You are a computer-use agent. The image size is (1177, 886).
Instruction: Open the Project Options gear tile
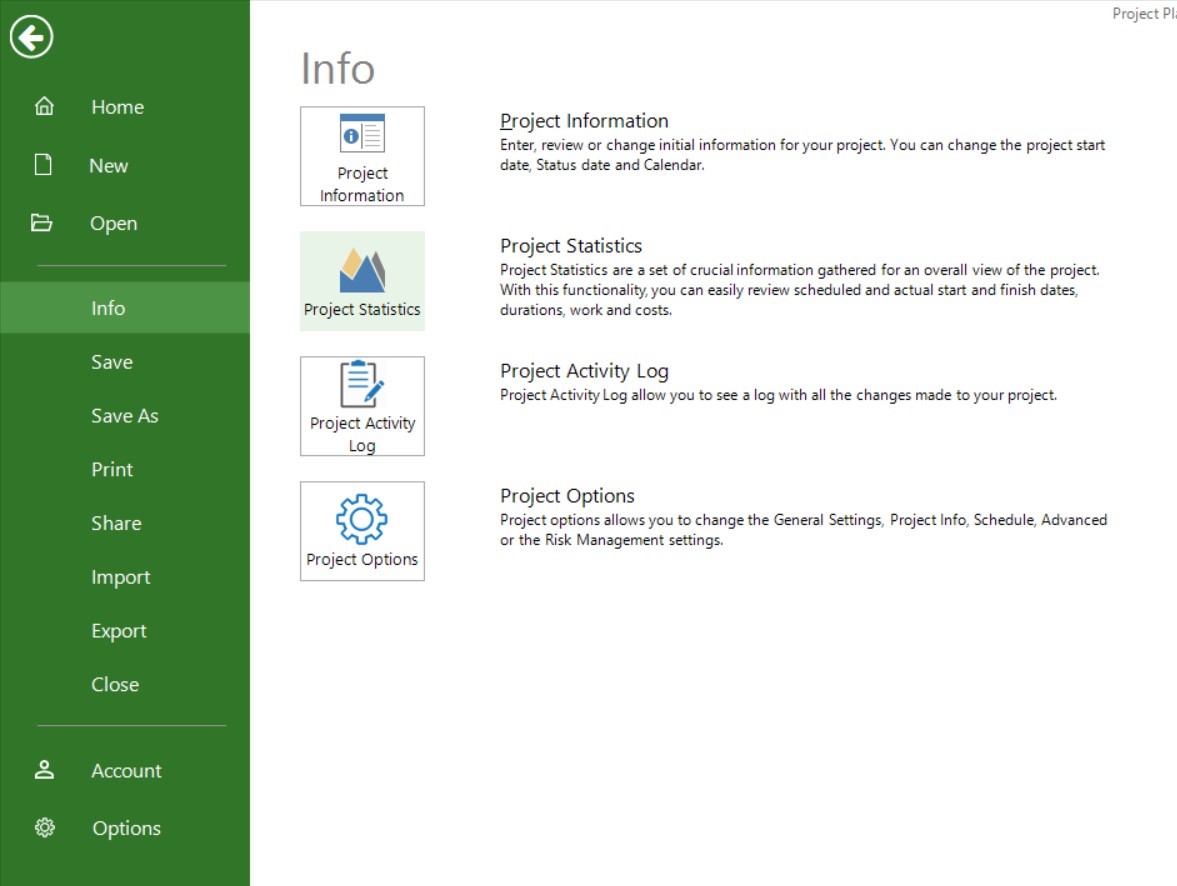coord(362,531)
